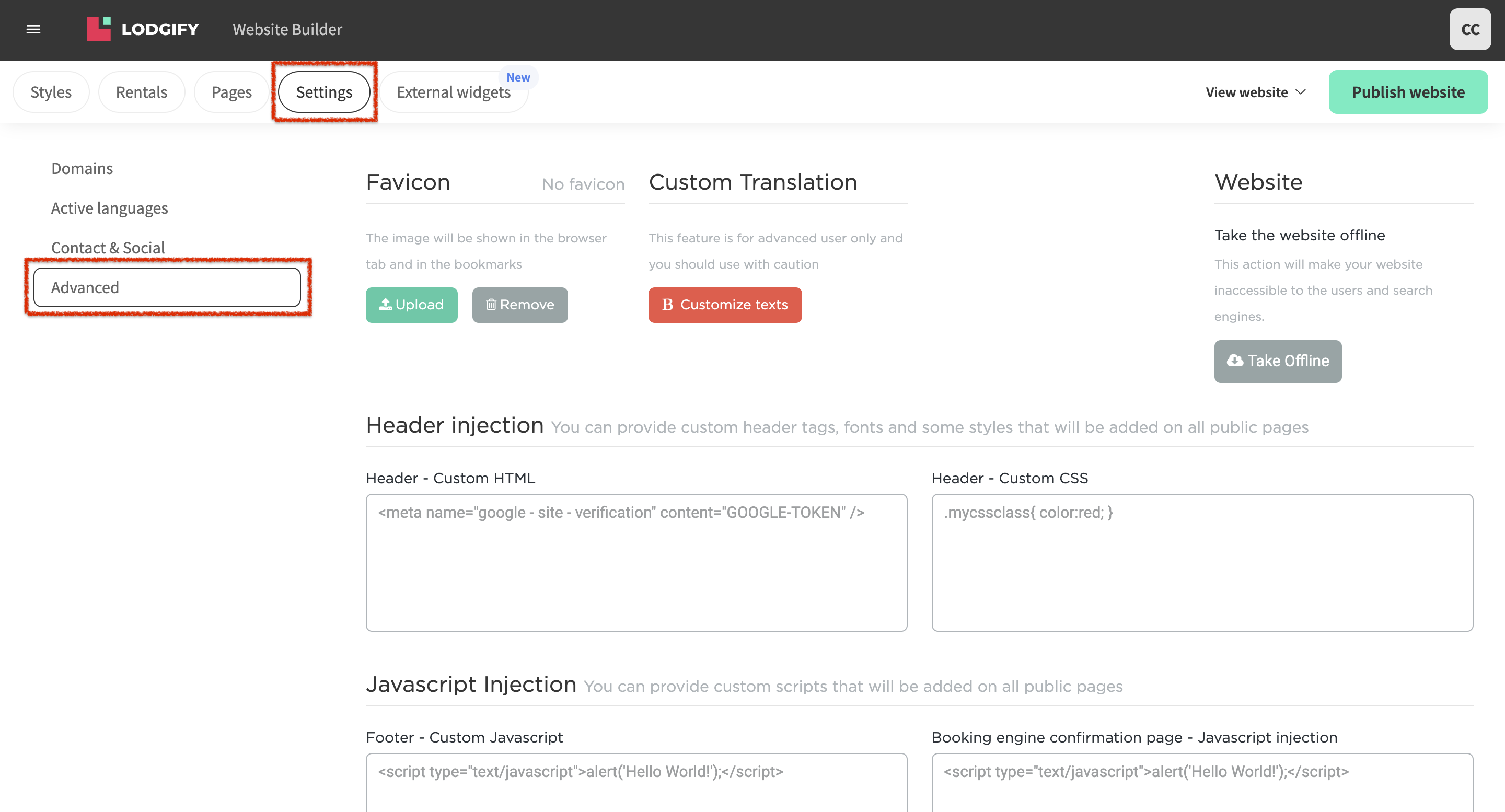Click Customize texts button

point(724,305)
